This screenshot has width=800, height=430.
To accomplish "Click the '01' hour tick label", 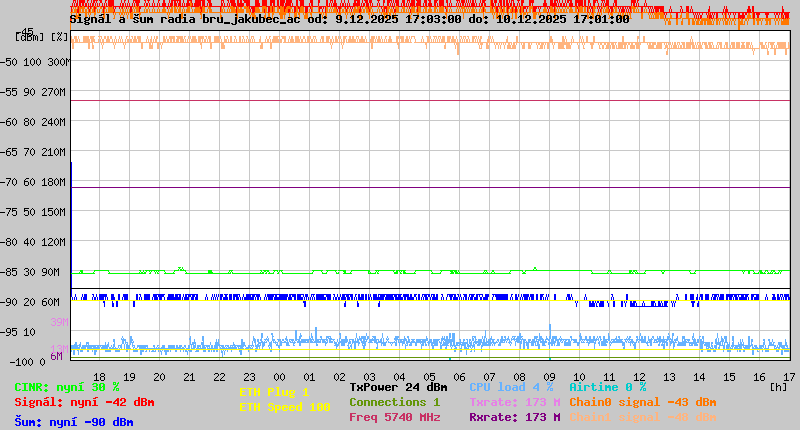I will pyautogui.click(x=309, y=377).
